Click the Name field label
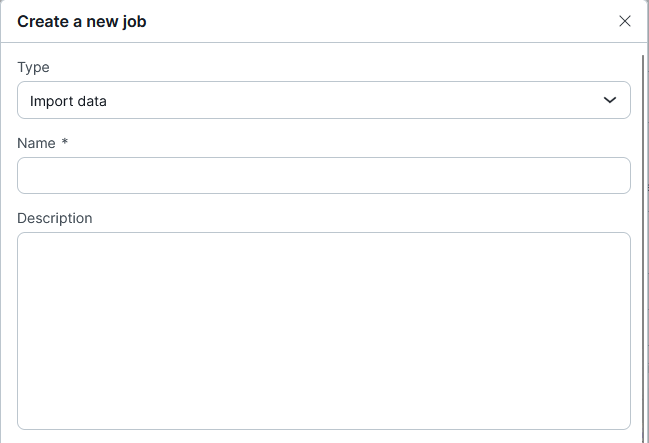Screen dimensions: 649x443 pyautogui.click(x=36, y=143)
